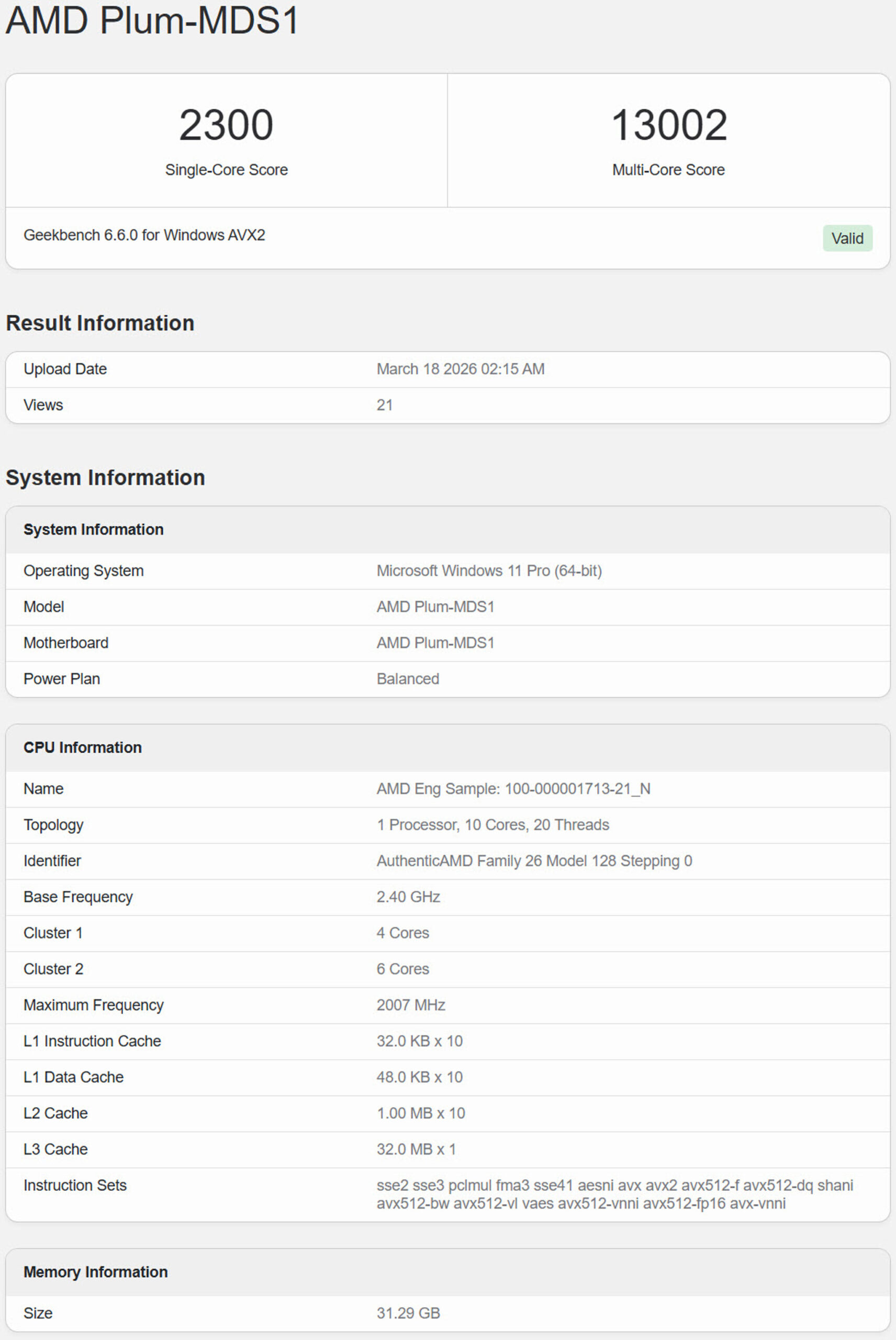The height and width of the screenshot is (1340, 896).
Task: Select the Operating System row
Action: [83, 571]
